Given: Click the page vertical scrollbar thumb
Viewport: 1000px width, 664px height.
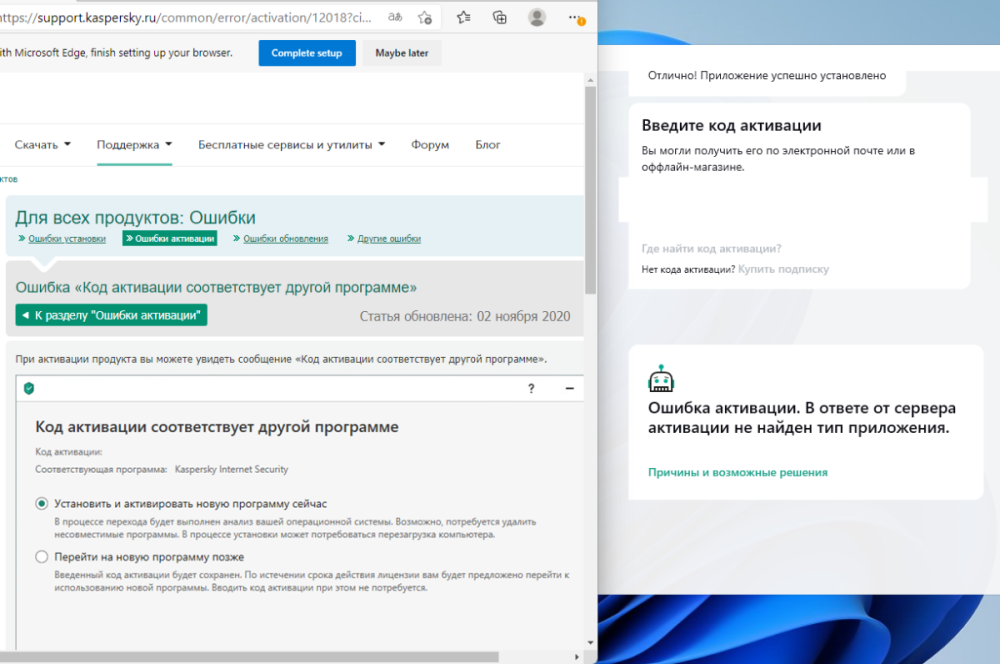Looking at the screenshot, I should click(x=590, y=190).
